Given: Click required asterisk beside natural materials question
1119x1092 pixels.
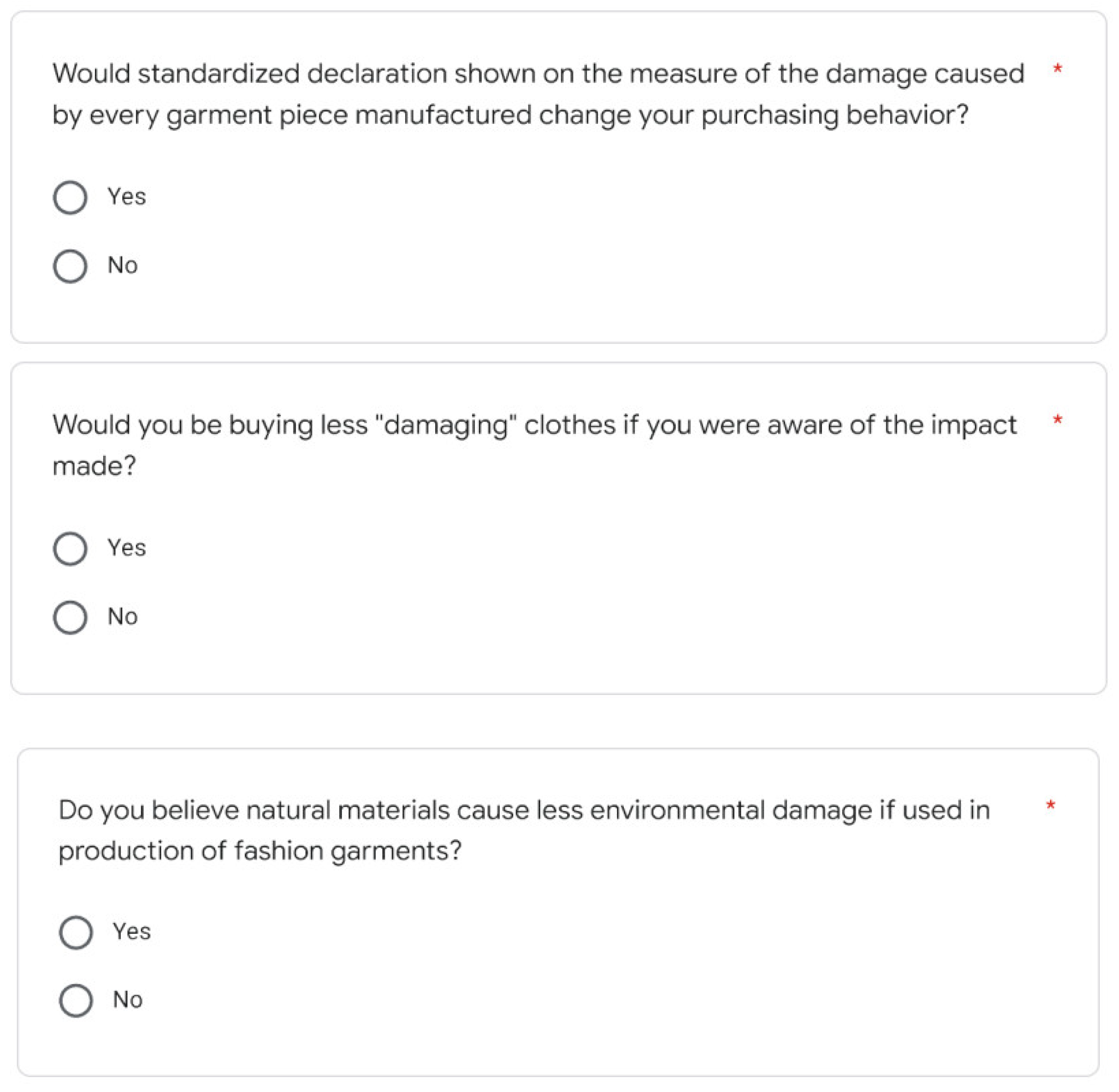Looking at the screenshot, I should pos(1050,805).
